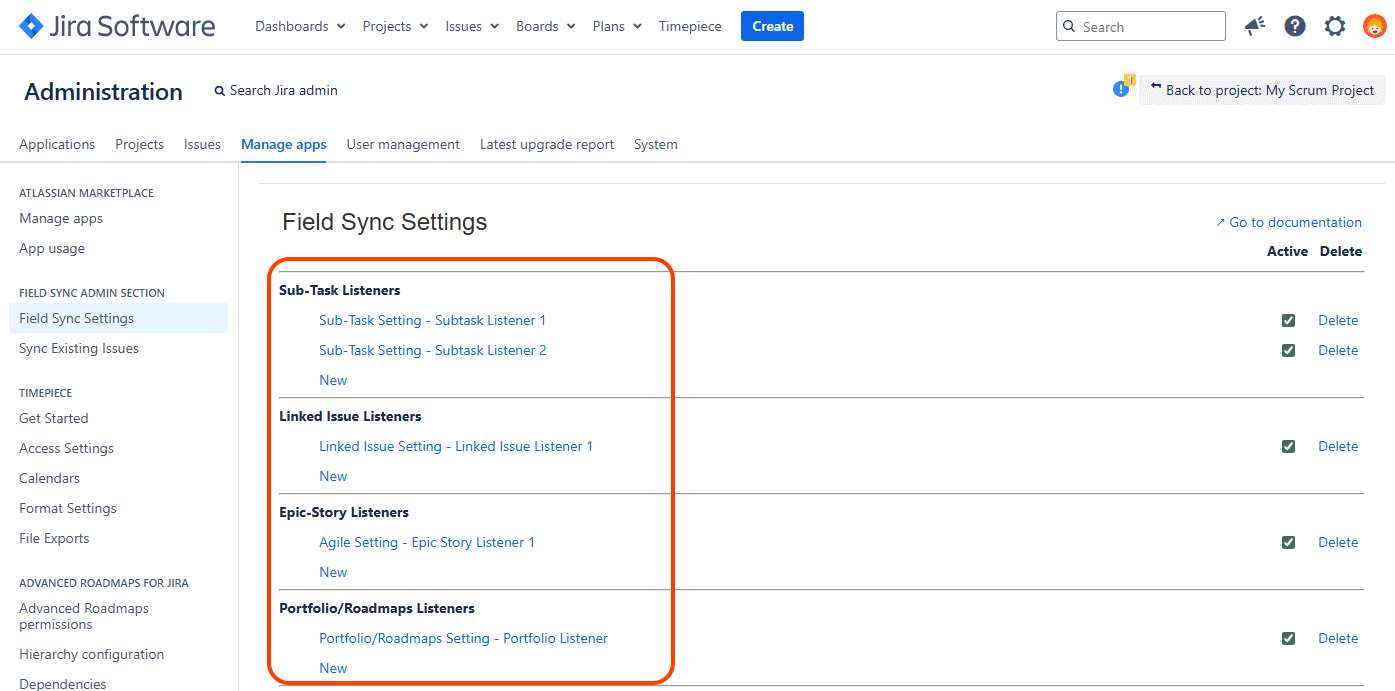Image resolution: width=1395 pixels, height=691 pixels.
Task: Click the blue Create button
Action: (772, 26)
